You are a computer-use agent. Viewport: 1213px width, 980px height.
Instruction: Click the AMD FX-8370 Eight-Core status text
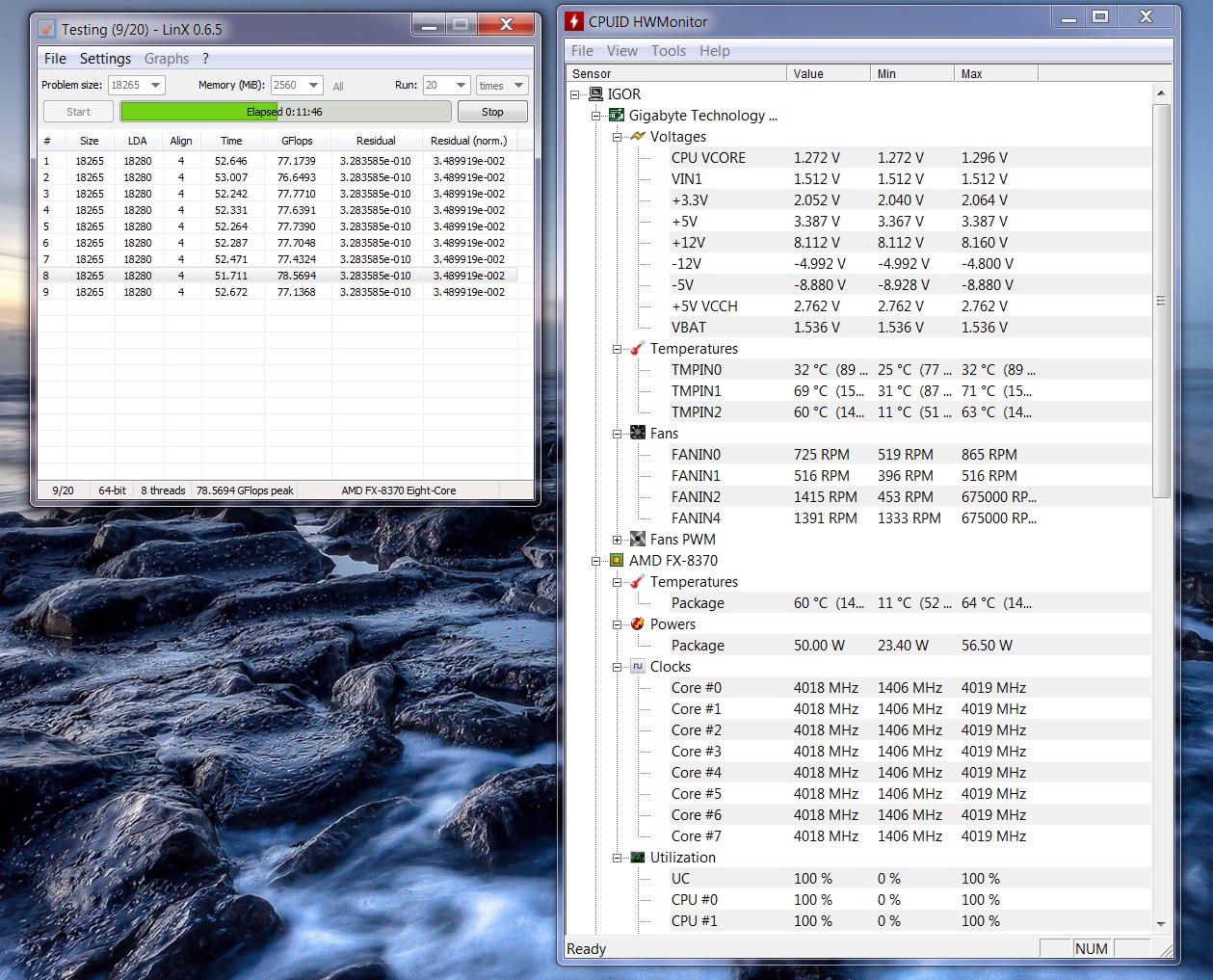[x=399, y=490]
